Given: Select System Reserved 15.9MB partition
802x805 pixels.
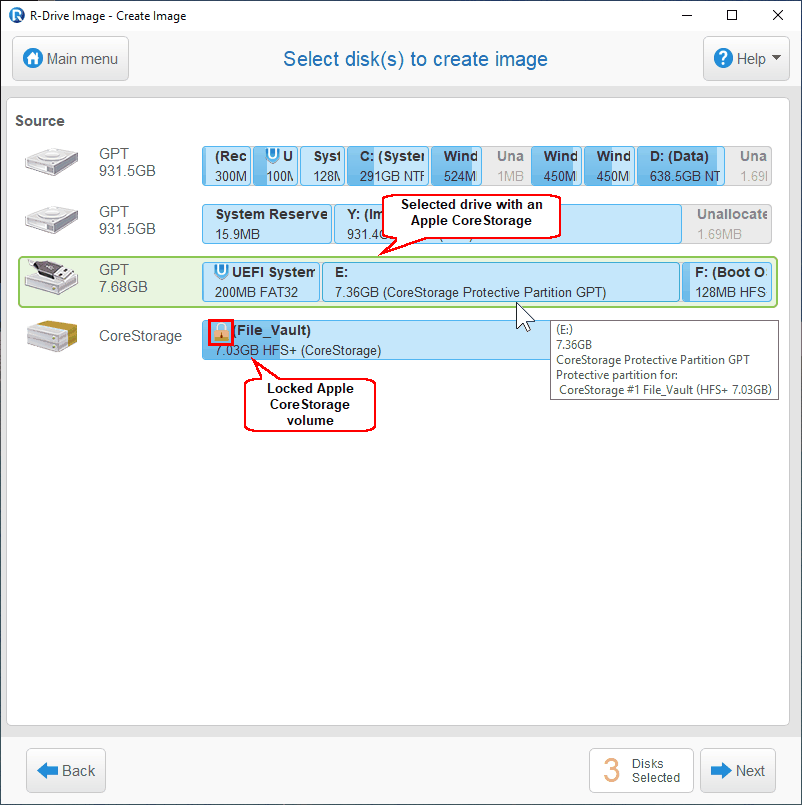Looking at the screenshot, I should pyautogui.click(x=267, y=224).
